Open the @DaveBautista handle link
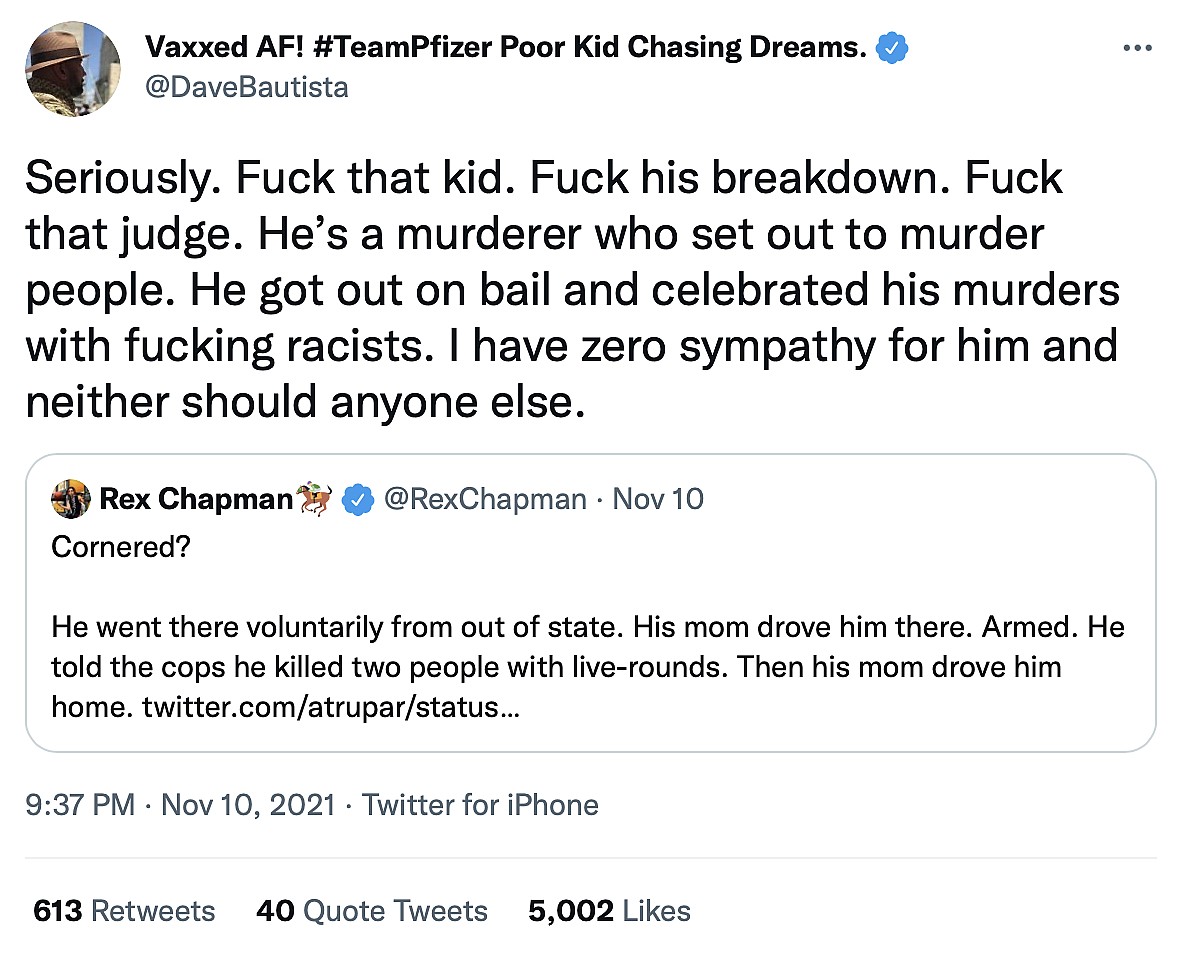Viewport: 1181px width, 956px height. pos(247,88)
